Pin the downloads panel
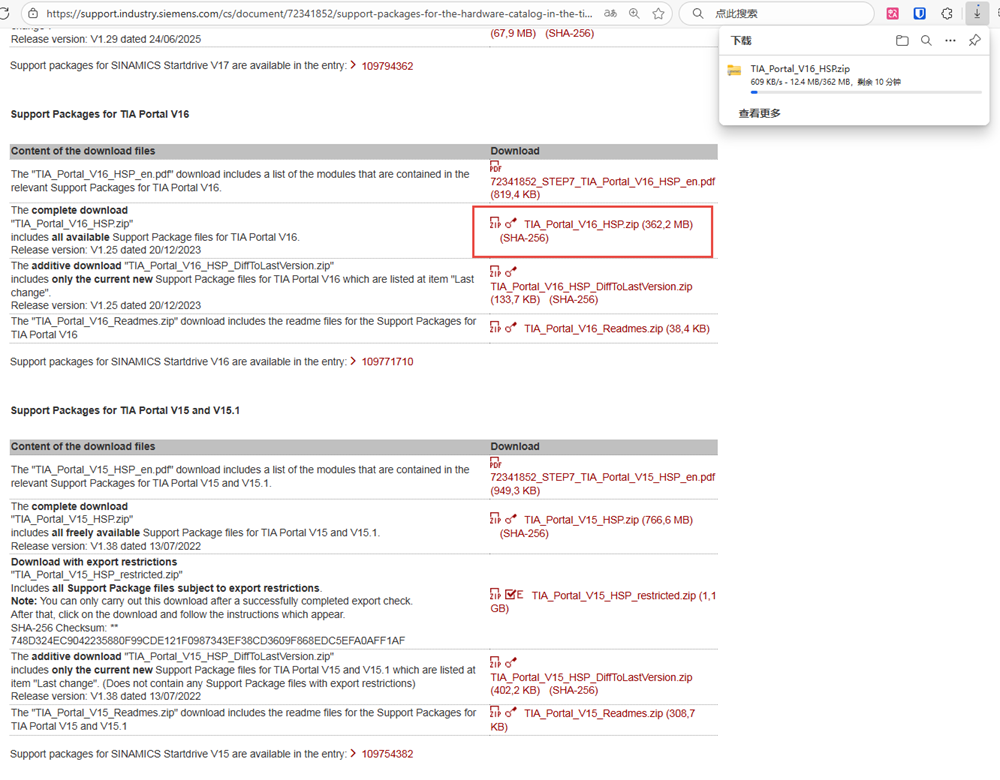This screenshot has height=780, width=1000. coord(974,41)
